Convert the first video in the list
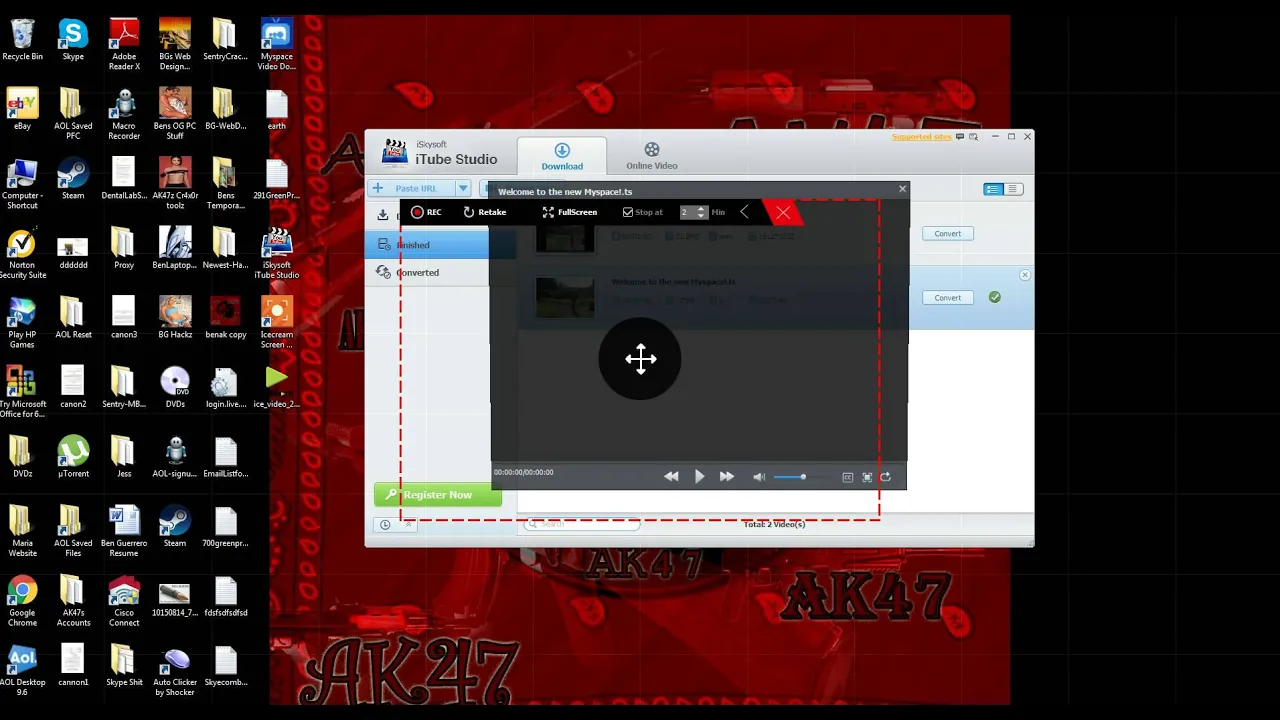Viewport: 1280px width, 720px height. (947, 234)
